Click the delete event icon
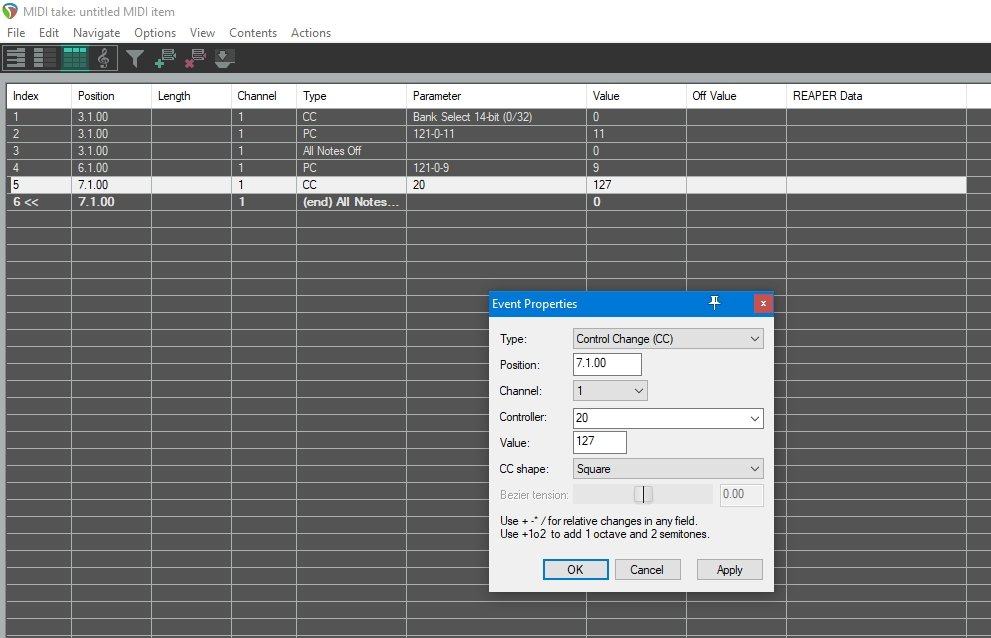This screenshot has height=638, width=991. pos(195,60)
